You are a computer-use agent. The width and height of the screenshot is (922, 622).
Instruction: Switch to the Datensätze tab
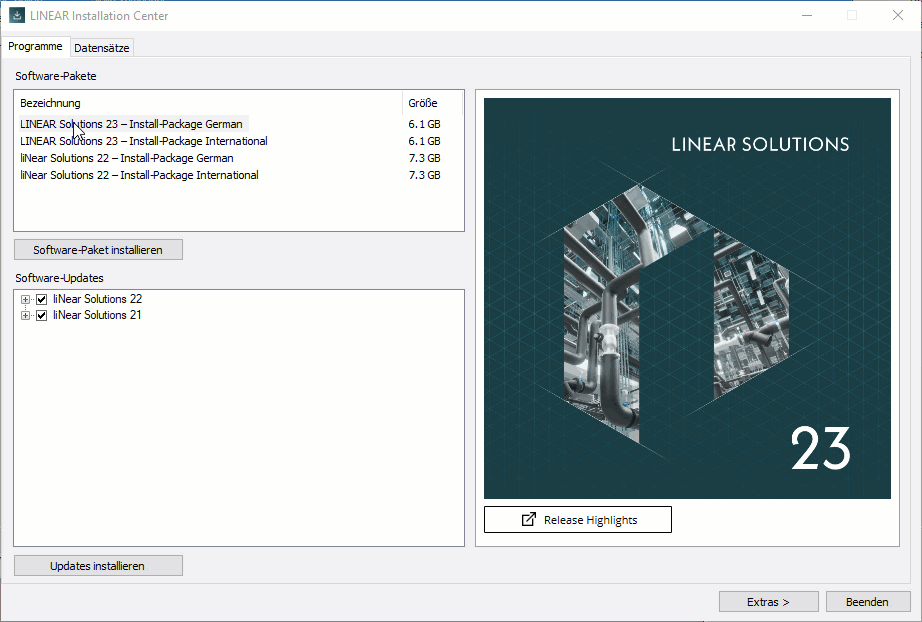click(x=102, y=48)
